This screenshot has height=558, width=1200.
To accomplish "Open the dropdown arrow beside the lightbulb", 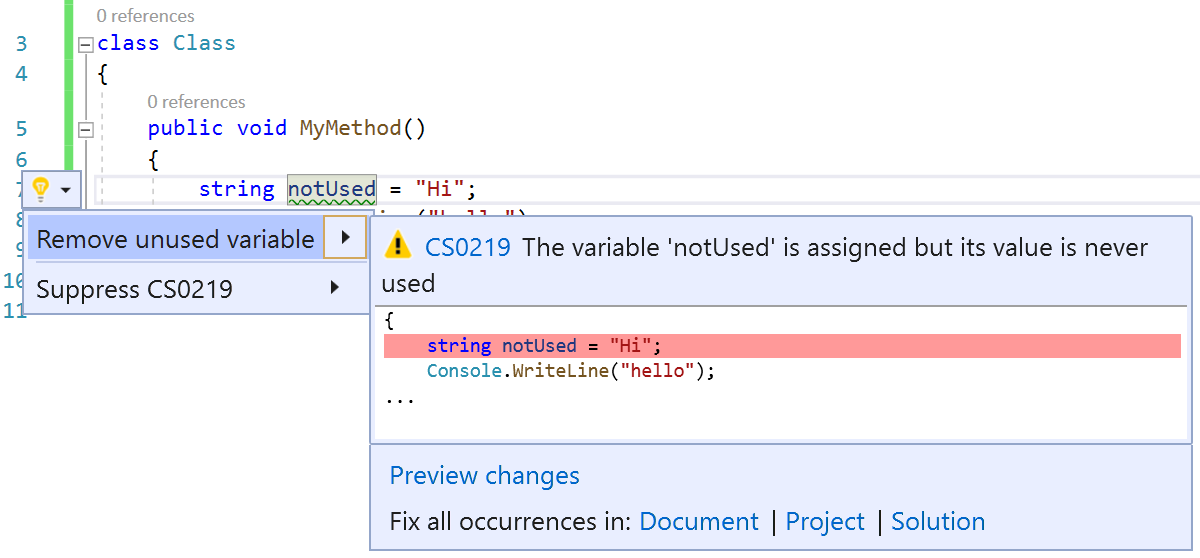I will (66, 189).
